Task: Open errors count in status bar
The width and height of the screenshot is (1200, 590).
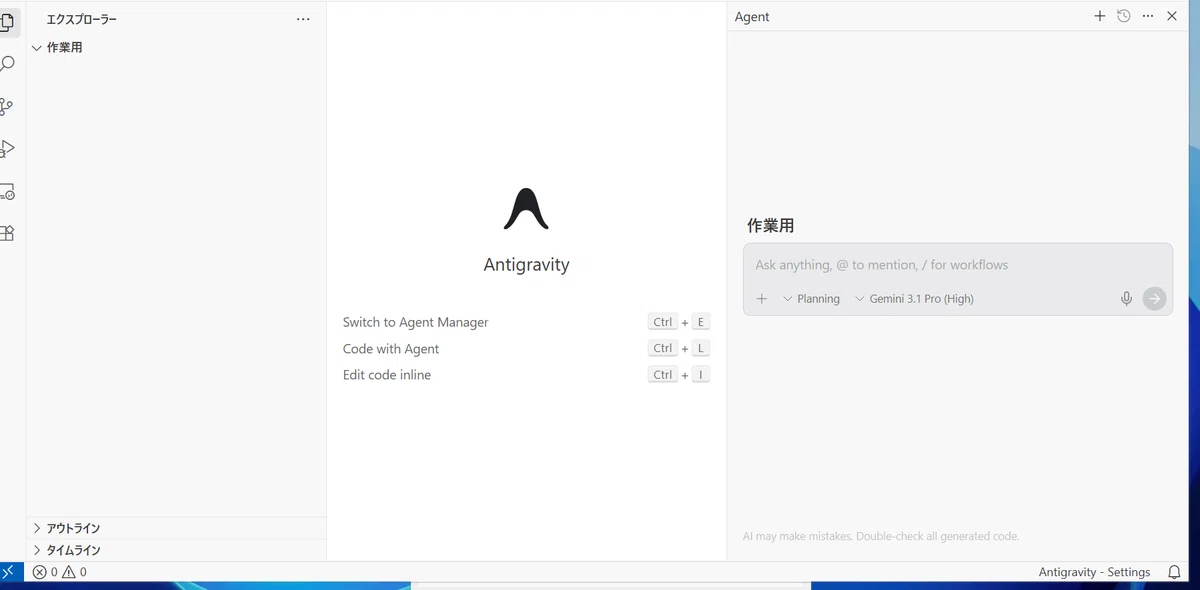Action: pyautogui.click(x=45, y=572)
